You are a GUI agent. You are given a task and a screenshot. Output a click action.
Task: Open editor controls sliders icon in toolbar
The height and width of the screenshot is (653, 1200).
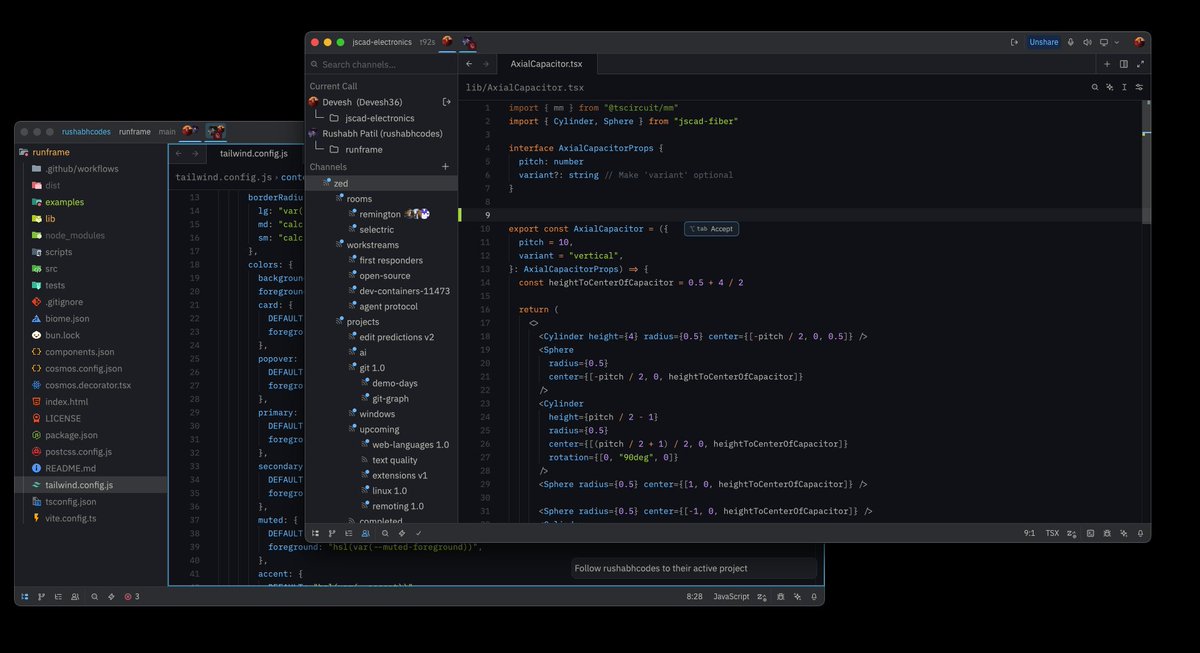coord(1139,88)
